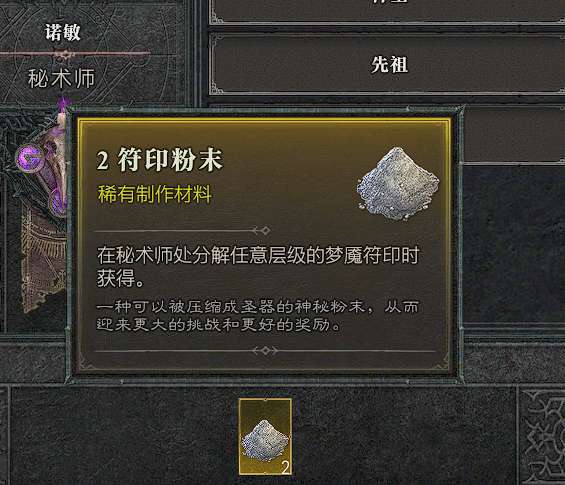Screen dimensions: 565x485
Task: Click the purple flame marker under 秘术师
Action: pos(63,104)
